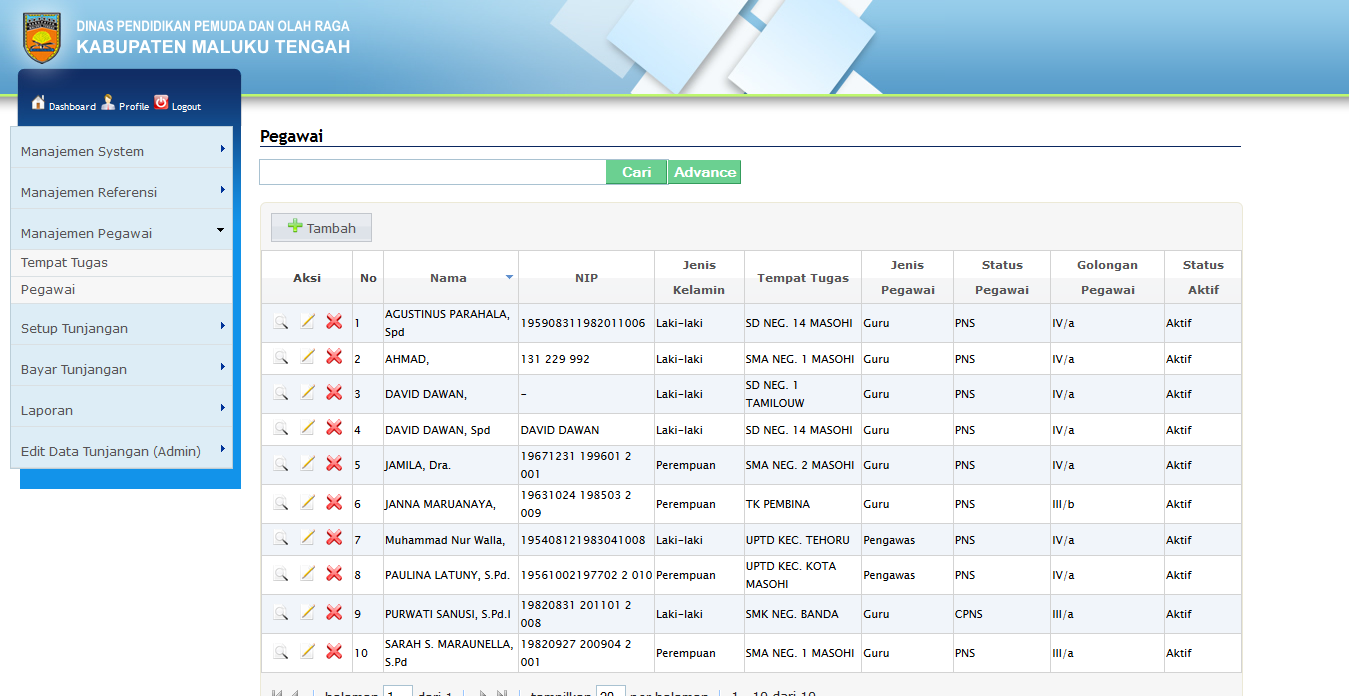This screenshot has height=696, width=1349.
Task: Open Tempat Tugas submenu item
Action: click(122, 263)
